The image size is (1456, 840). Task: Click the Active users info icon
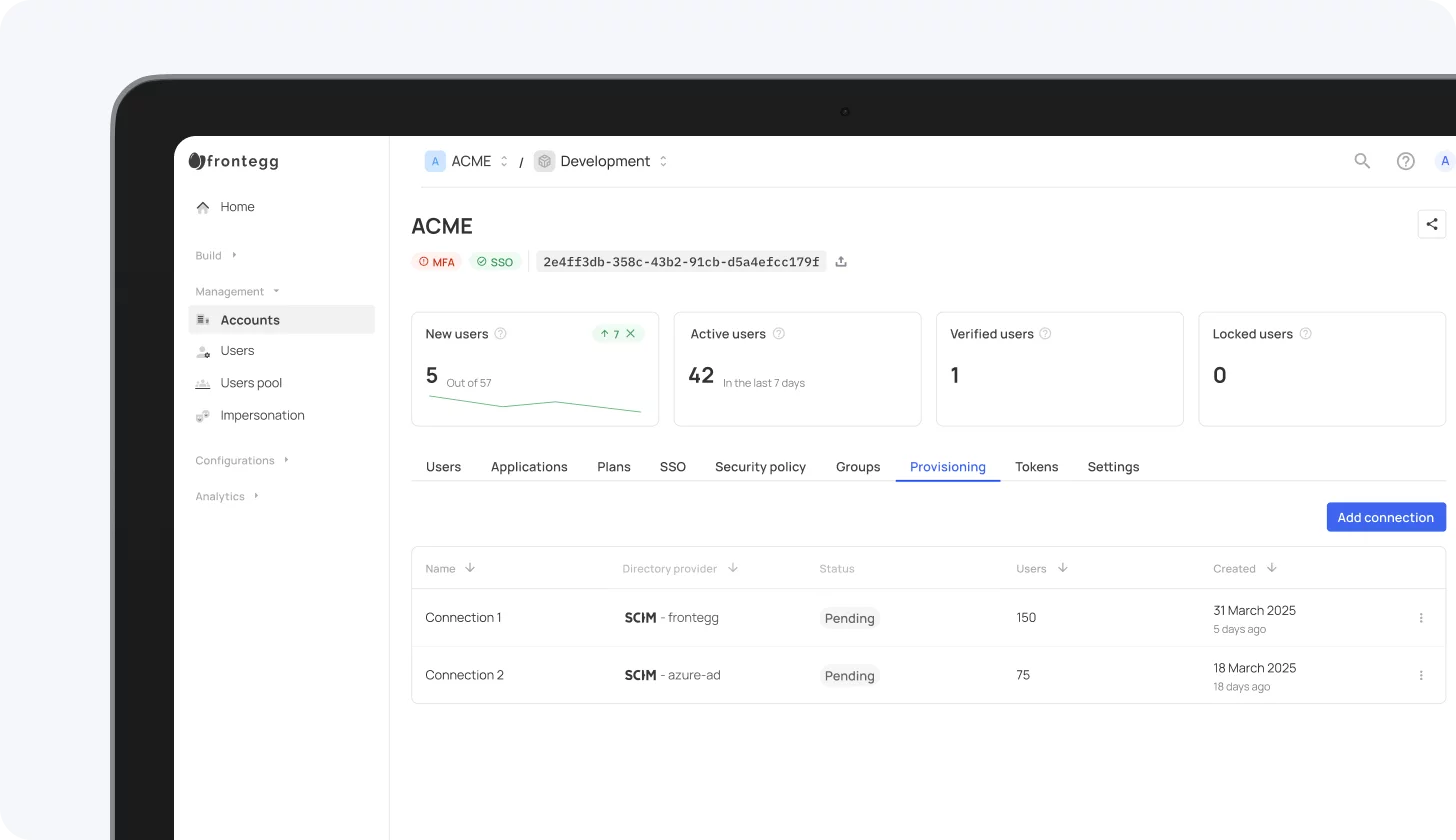[x=779, y=334]
